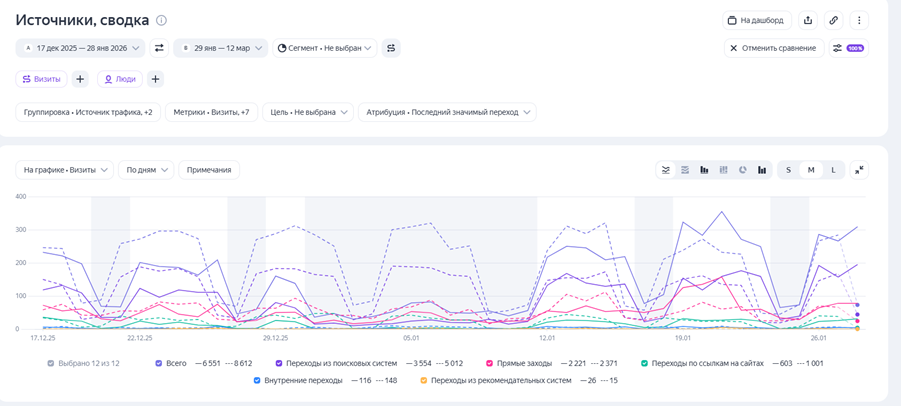
Task: Open the По дням granularity dropdown
Action: [146, 170]
